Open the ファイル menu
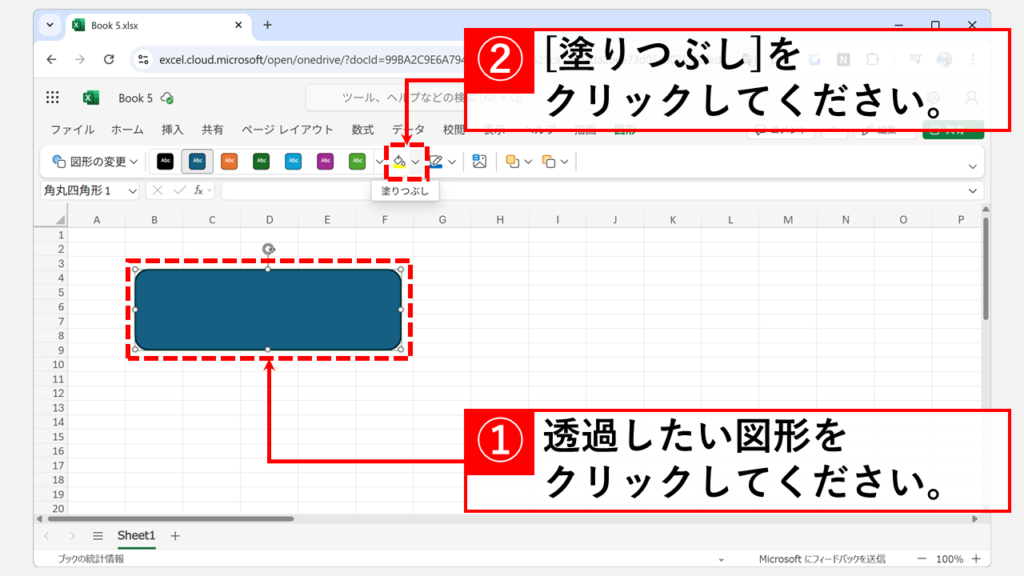 tap(72, 129)
